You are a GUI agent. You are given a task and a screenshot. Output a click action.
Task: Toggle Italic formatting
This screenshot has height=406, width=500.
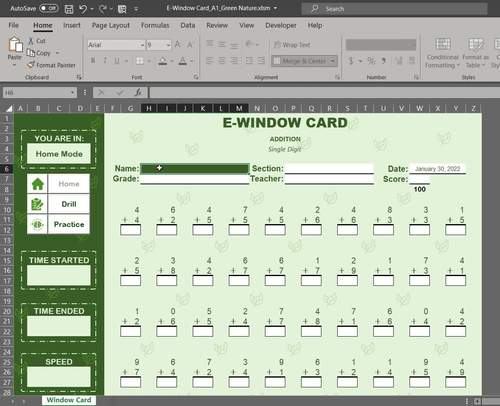click(x=105, y=61)
